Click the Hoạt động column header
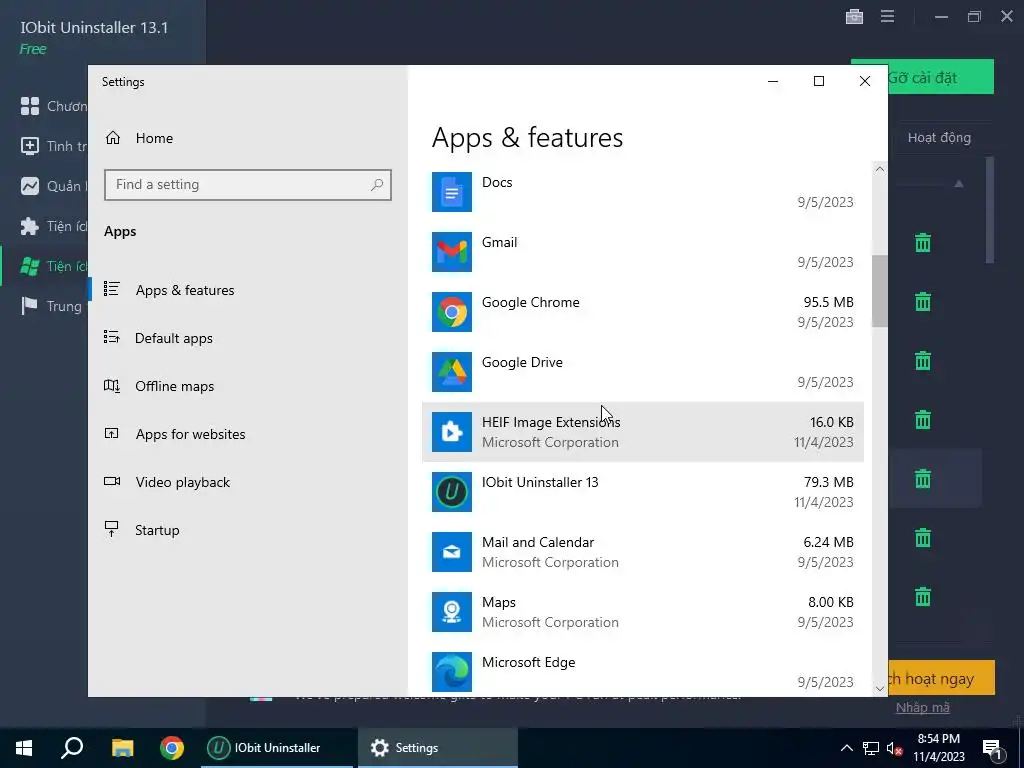 (939, 138)
